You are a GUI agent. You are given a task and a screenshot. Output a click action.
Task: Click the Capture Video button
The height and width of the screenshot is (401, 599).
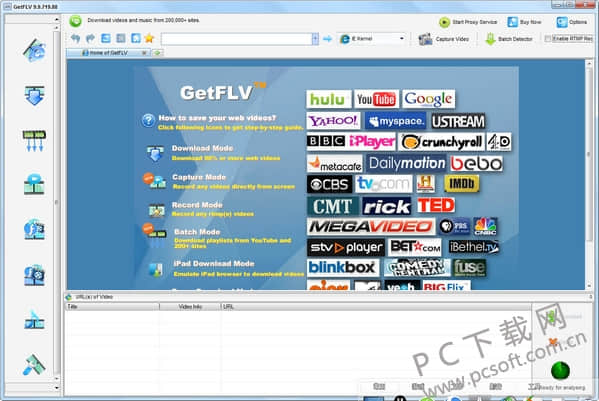point(444,39)
